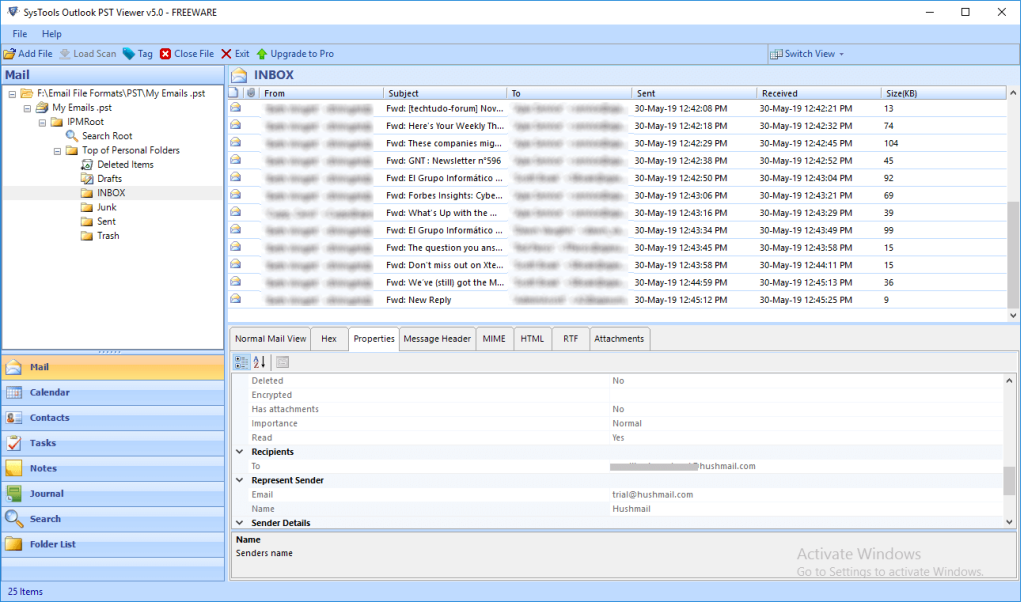Open the Switch View dropdown
The width and height of the screenshot is (1024, 602).
click(x=807, y=54)
